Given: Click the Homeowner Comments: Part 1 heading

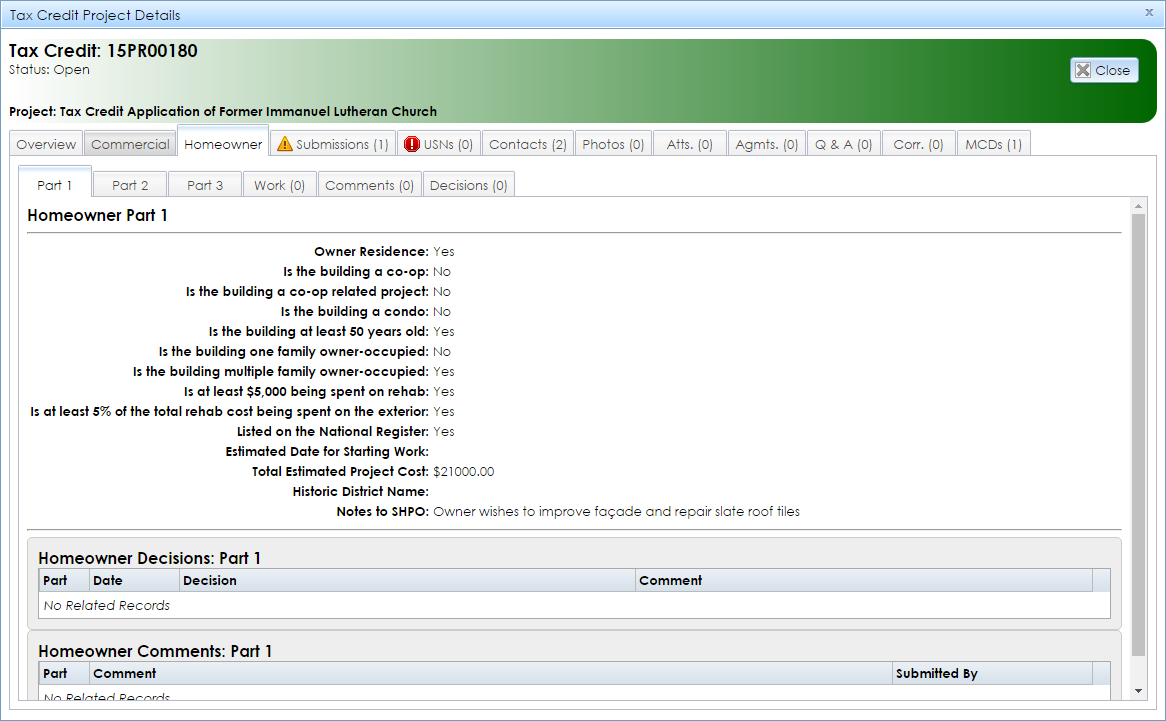Looking at the screenshot, I should pyautogui.click(x=155, y=651).
